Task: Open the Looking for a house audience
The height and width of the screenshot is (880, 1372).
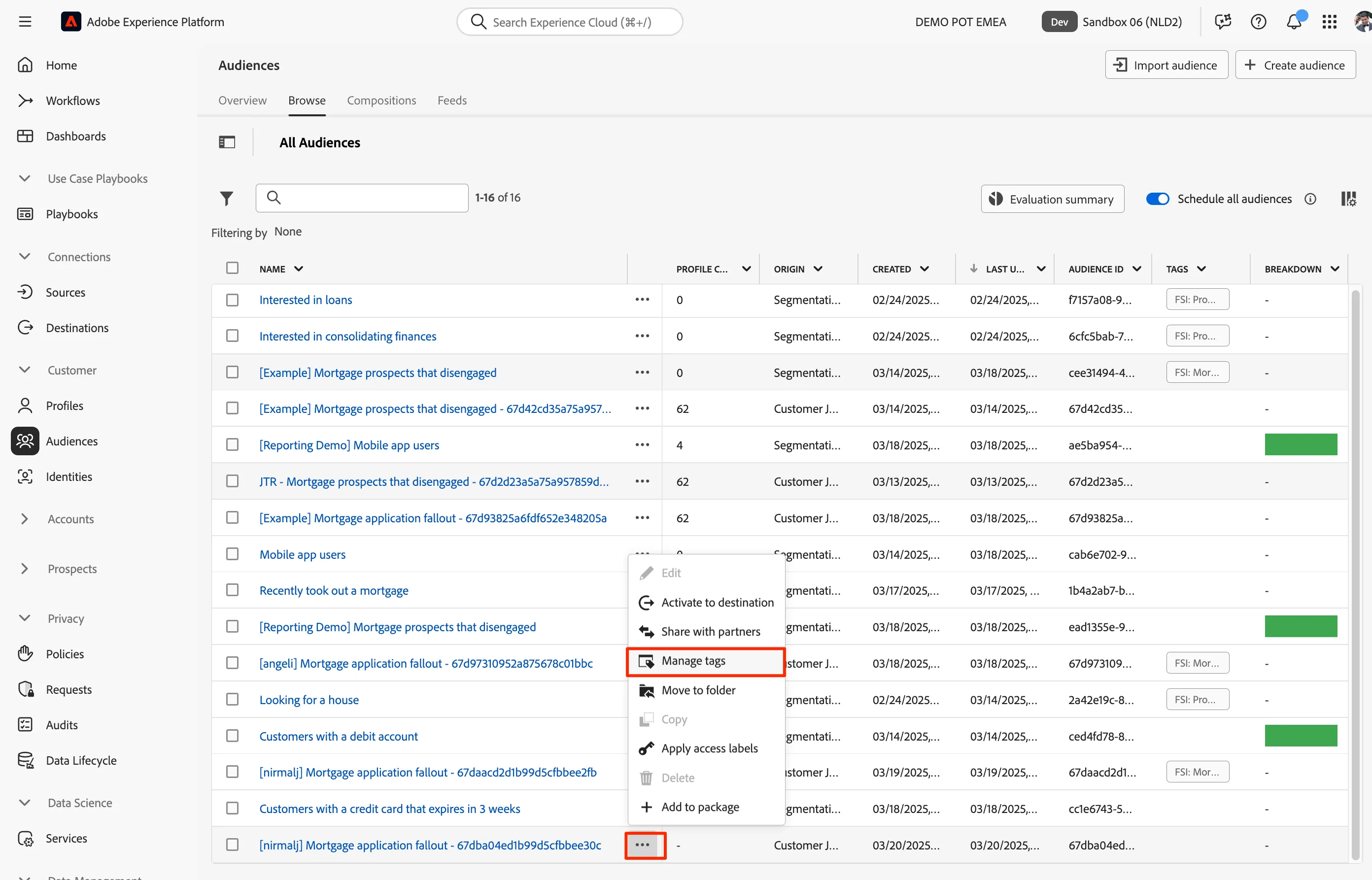Action: (309, 700)
